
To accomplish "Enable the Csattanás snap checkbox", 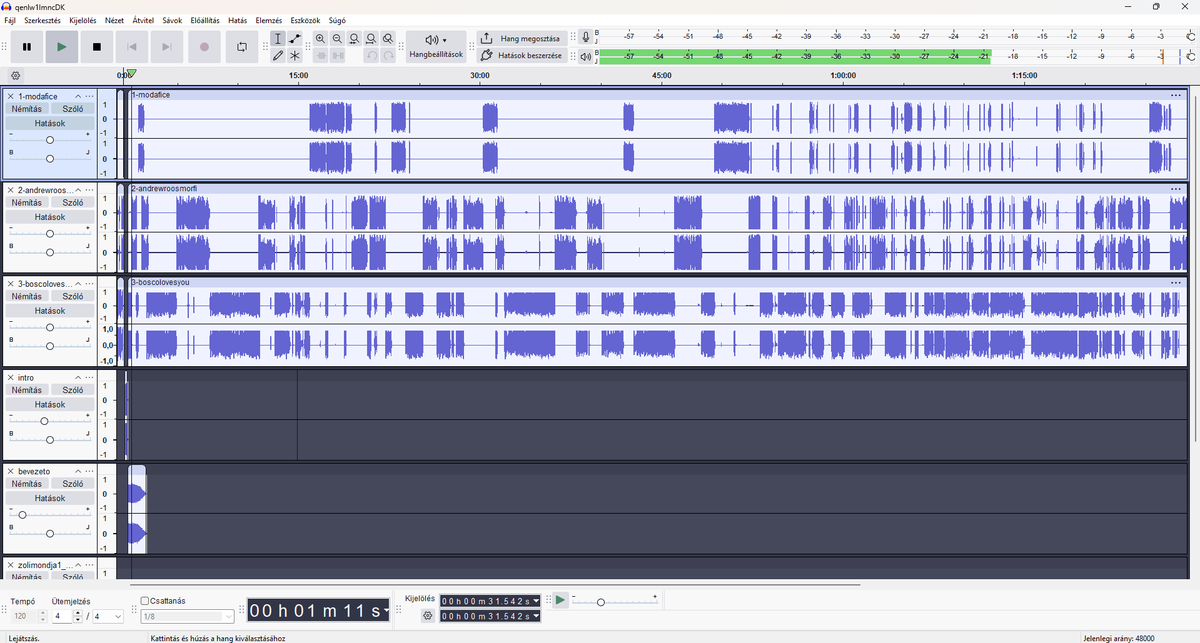I will [145, 601].
